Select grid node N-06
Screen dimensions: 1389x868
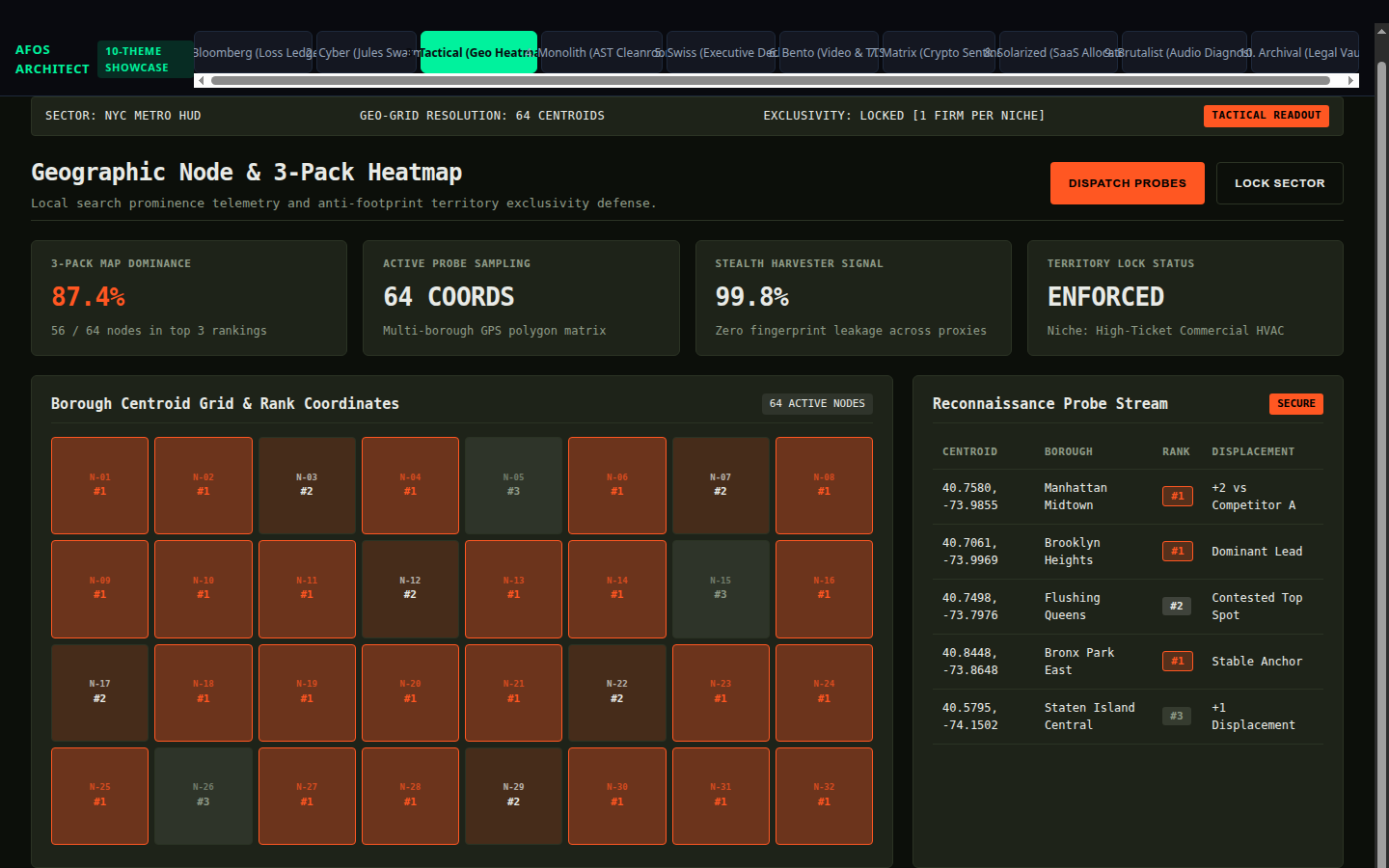tap(617, 485)
